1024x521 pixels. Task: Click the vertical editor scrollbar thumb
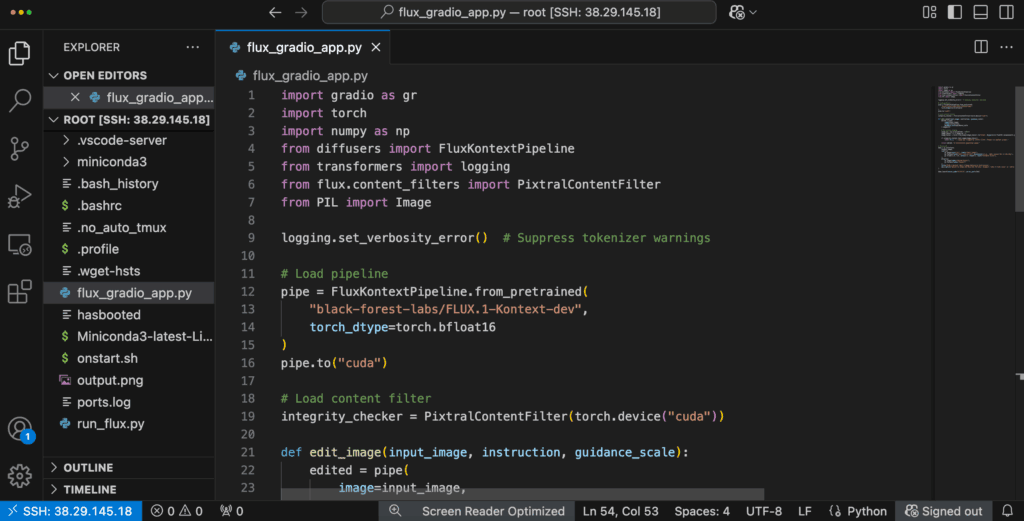pos(1019,148)
